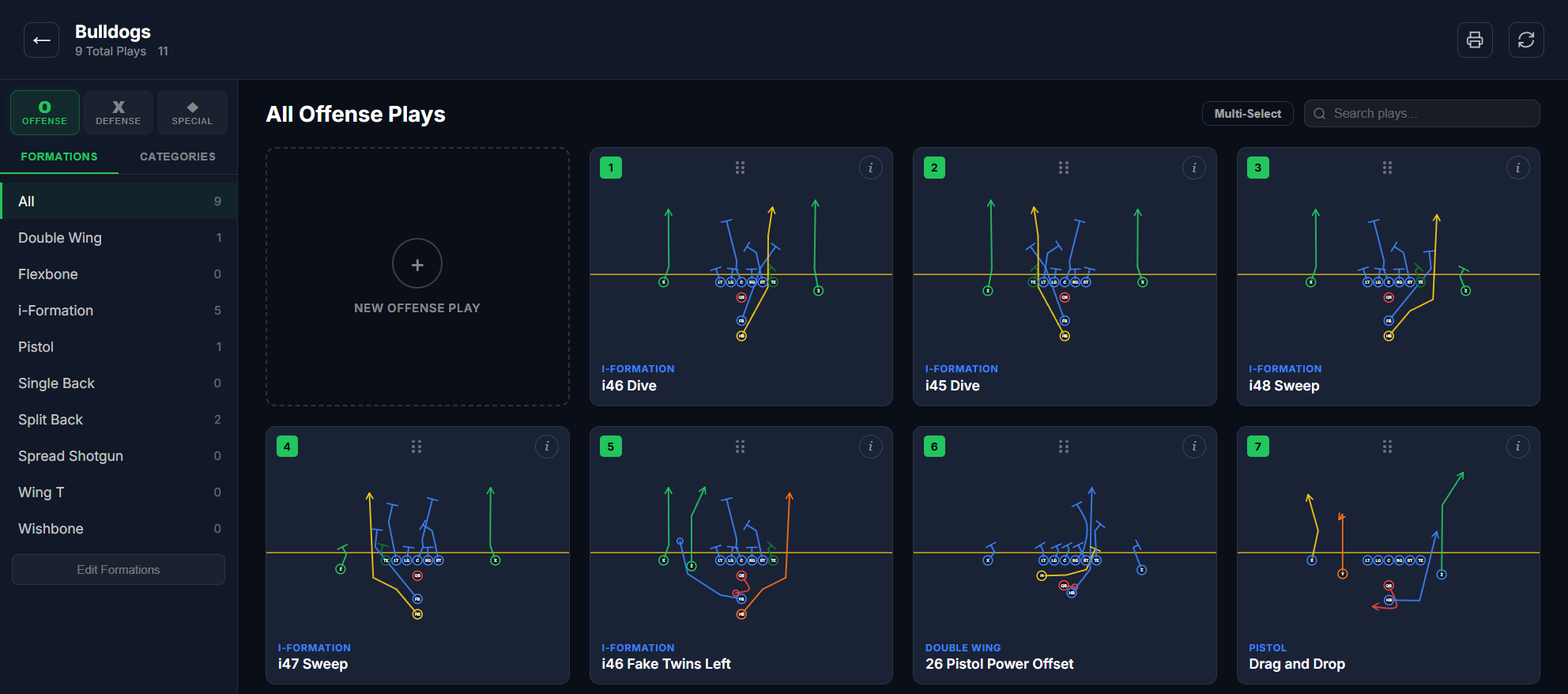The image size is (1568, 694).
Task: Filter by Split Back formation
Action: point(119,420)
